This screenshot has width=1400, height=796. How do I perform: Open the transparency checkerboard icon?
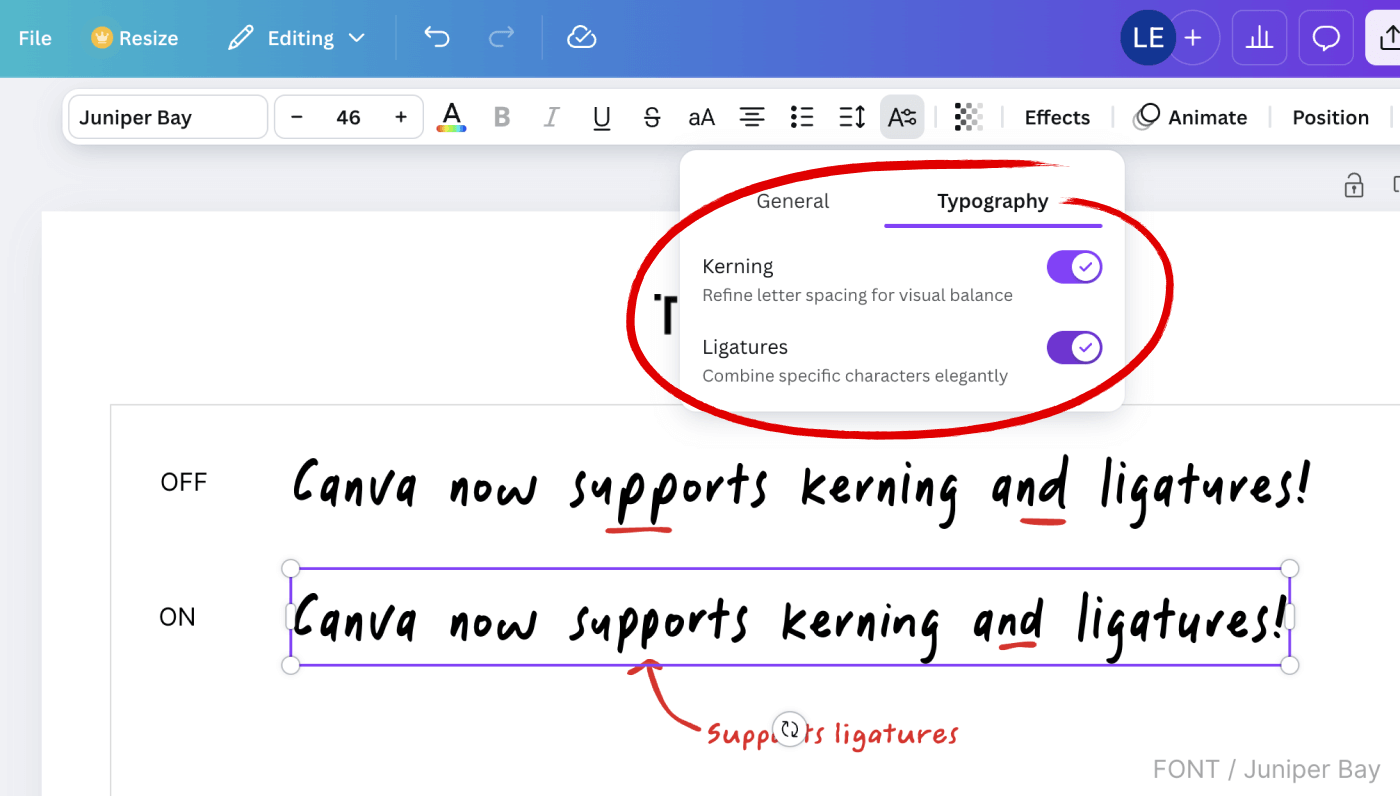click(968, 117)
